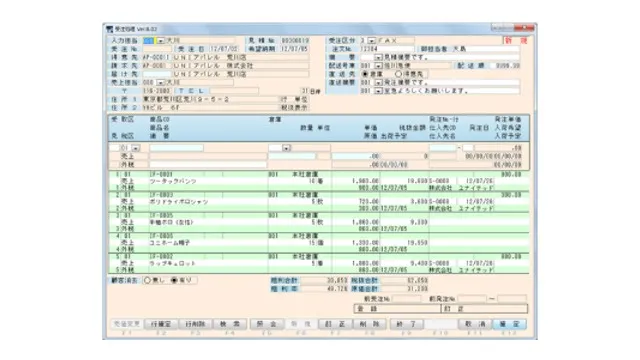Screen dimensions: 640x360
Task: Click the 確定 button
Action: 509,324
